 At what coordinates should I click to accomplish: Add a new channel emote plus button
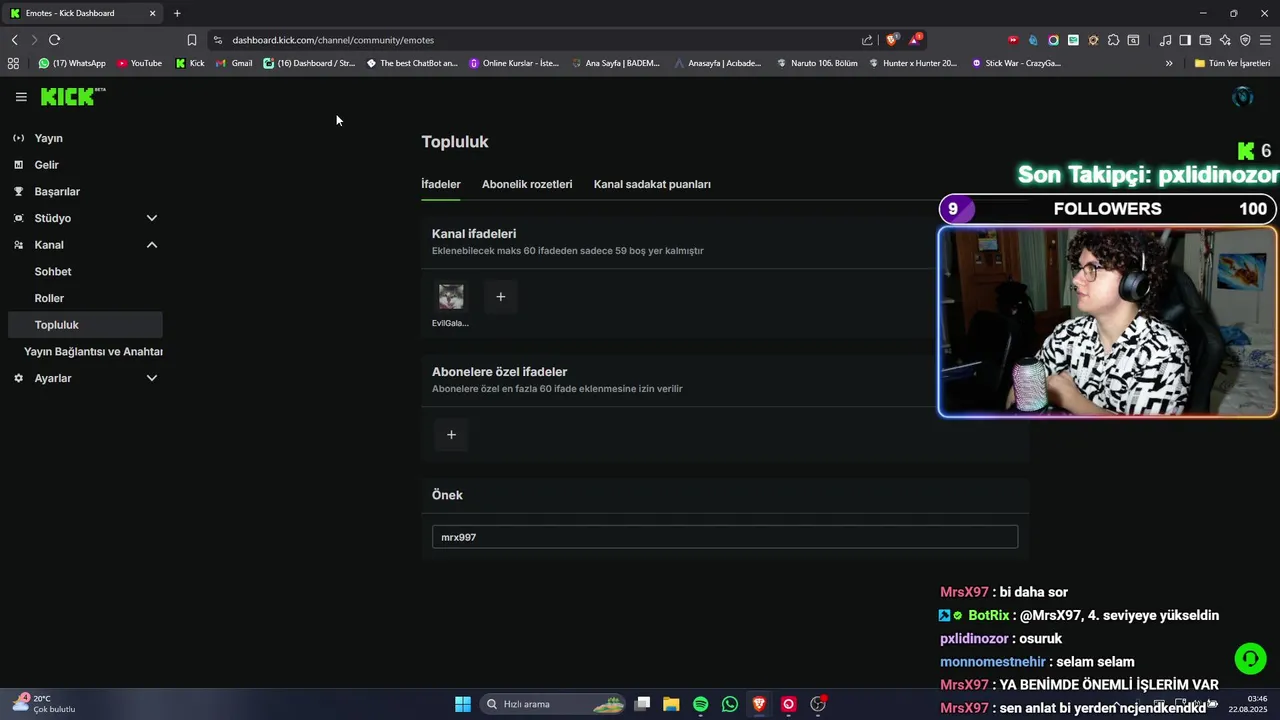501,296
